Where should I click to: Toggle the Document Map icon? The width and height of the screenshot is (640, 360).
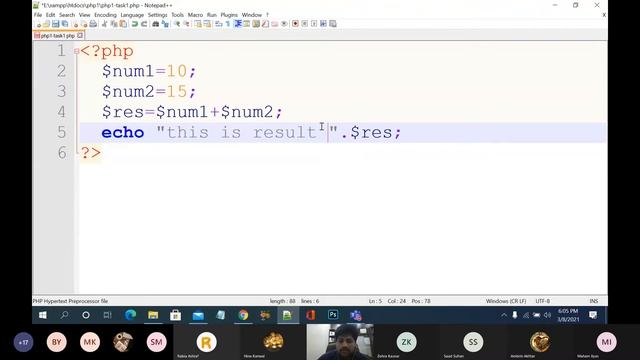[x=256, y=24]
